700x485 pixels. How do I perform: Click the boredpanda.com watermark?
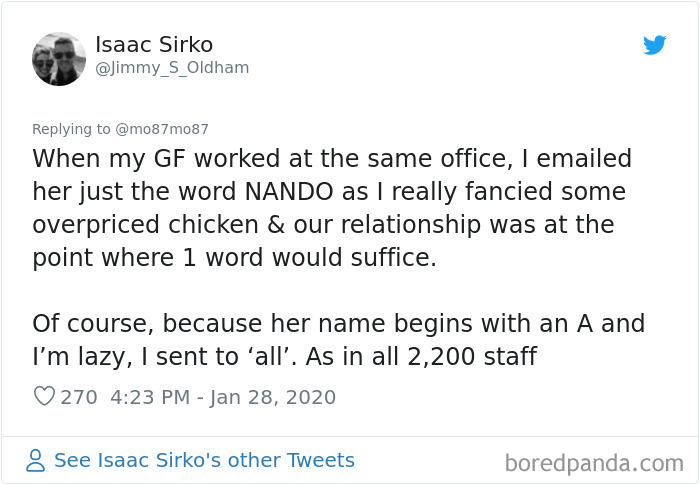[x=594, y=464]
